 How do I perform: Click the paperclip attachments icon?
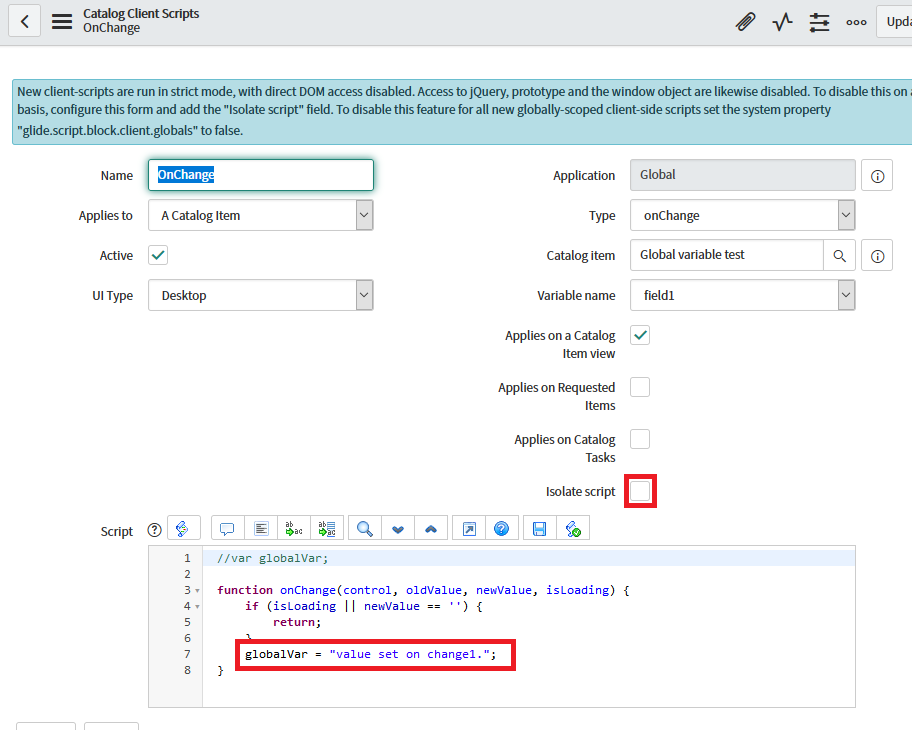point(745,22)
